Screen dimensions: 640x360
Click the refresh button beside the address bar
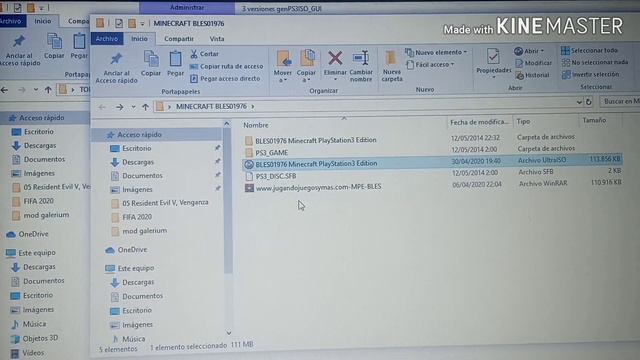click(589, 102)
